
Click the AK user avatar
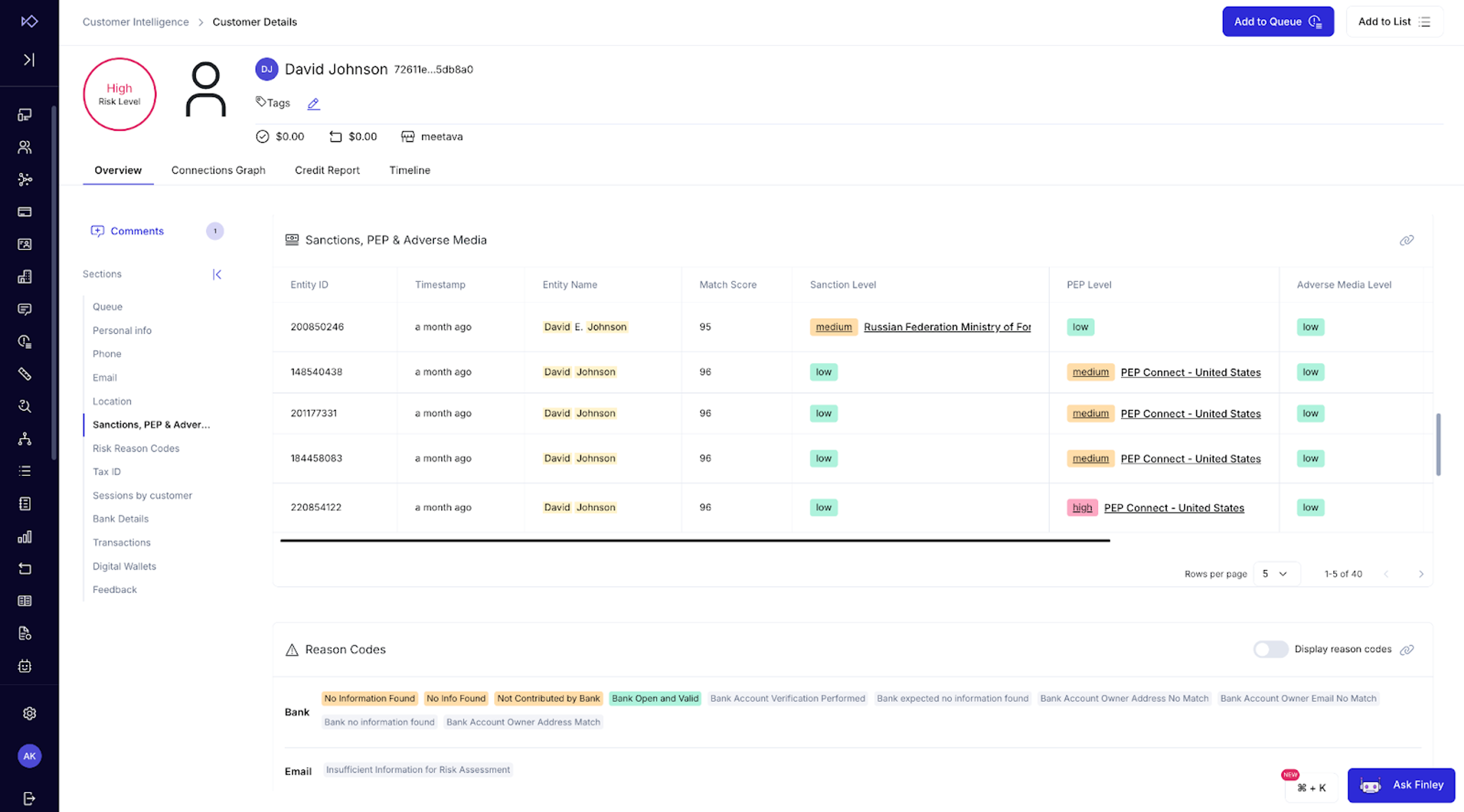click(29, 756)
